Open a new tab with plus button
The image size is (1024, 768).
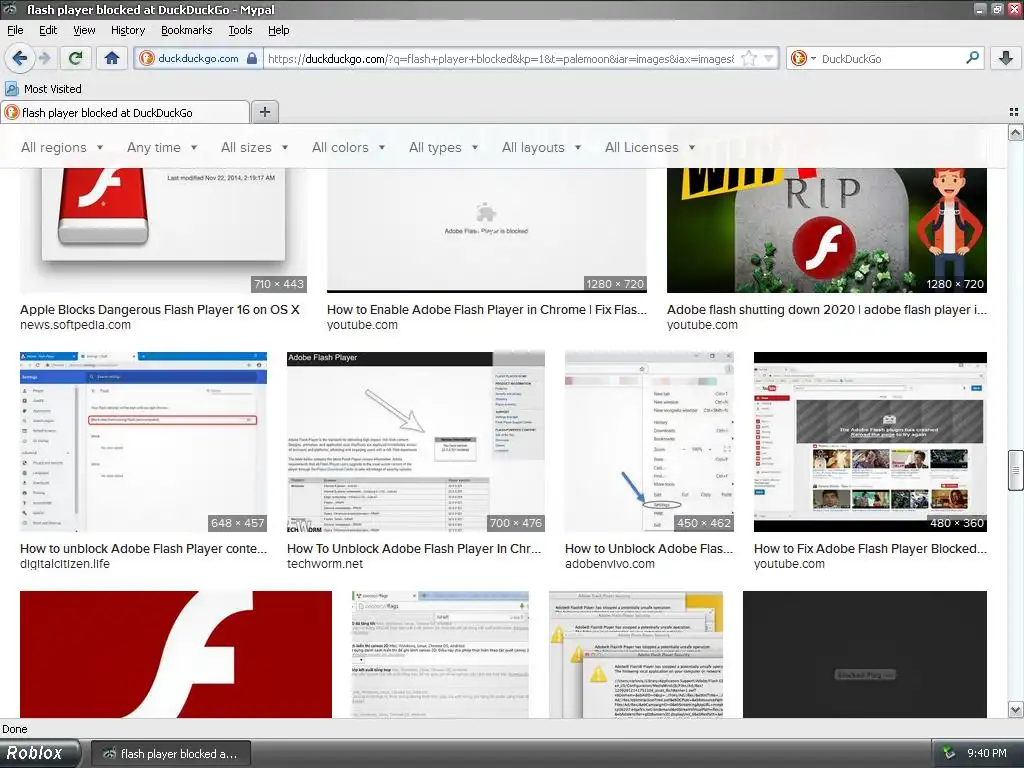[x=264, y=112]
